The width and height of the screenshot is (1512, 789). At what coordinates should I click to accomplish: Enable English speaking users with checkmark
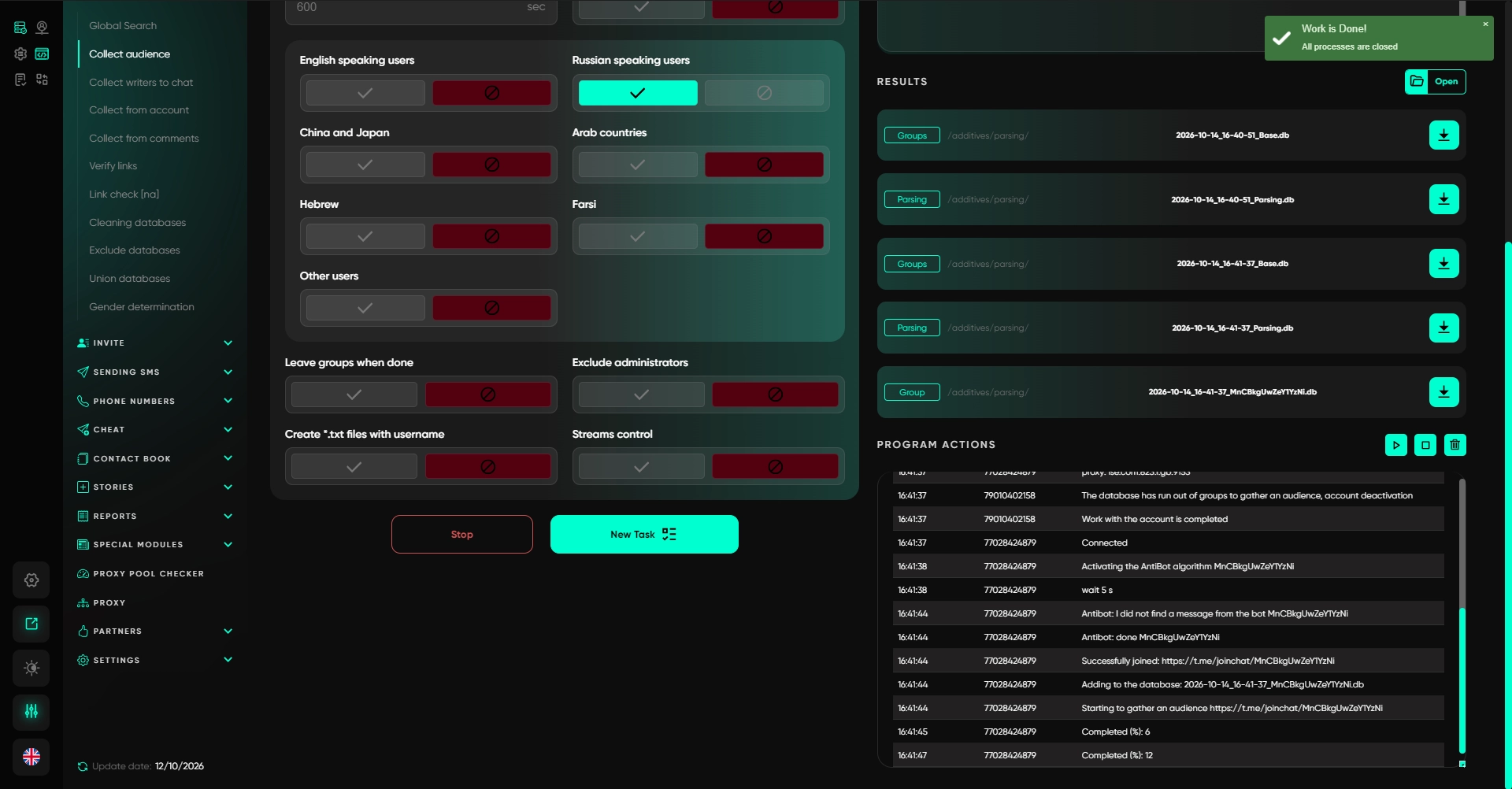pos(365,93)
